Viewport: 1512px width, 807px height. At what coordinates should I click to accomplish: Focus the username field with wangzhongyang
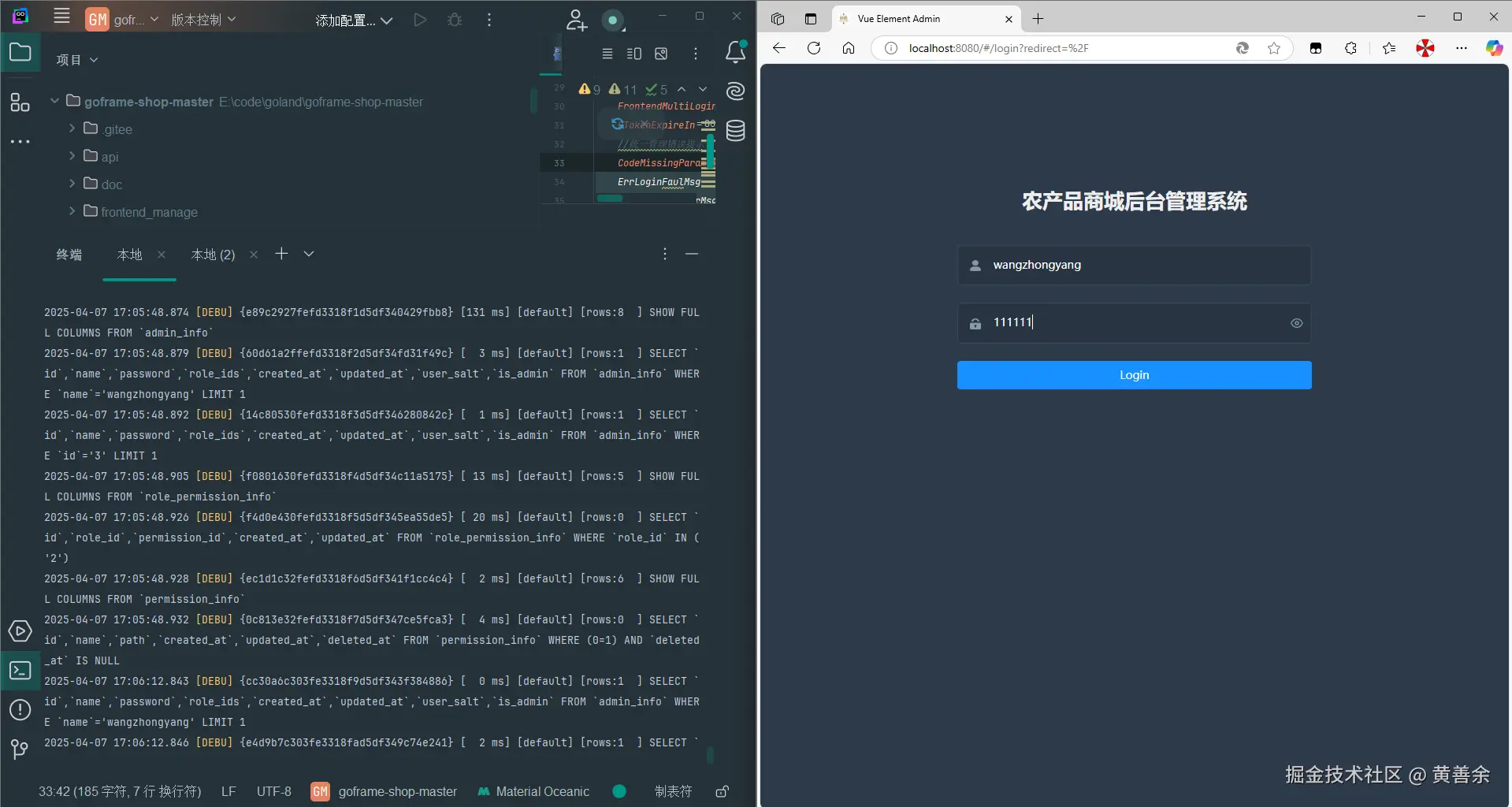[1134, 265]
